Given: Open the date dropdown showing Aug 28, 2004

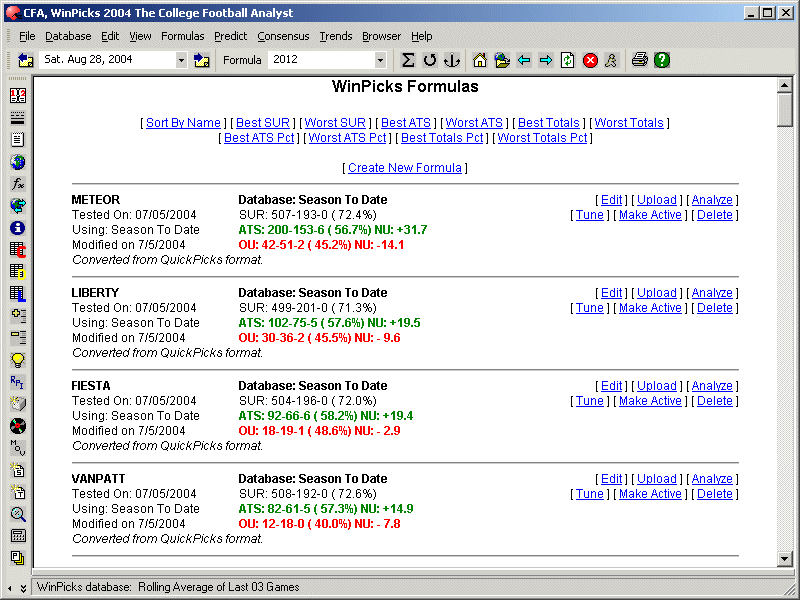Looking at the screenshot, I should click(x=181, y=60).
